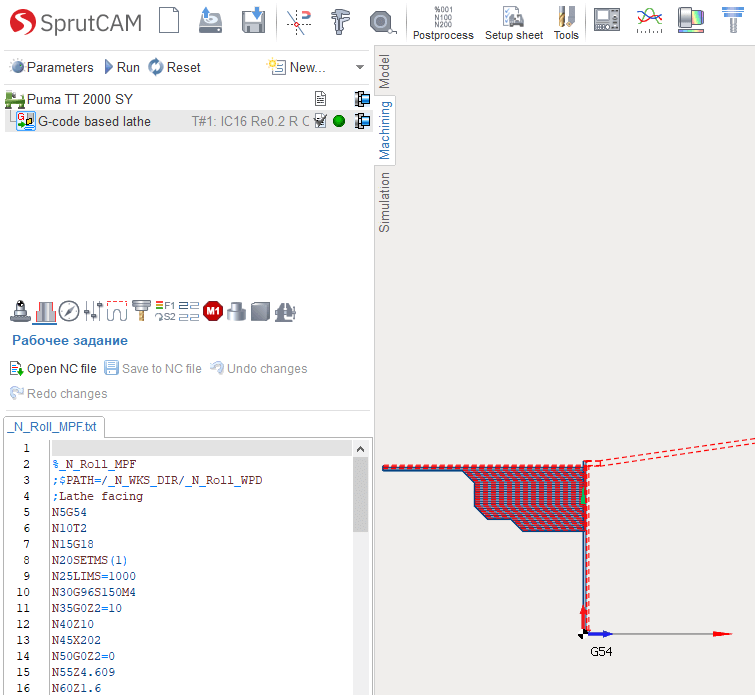The width and height of the screenshot is (755, 695).
Task: Click code line ;Lathe facing
Action: (97, 496)
